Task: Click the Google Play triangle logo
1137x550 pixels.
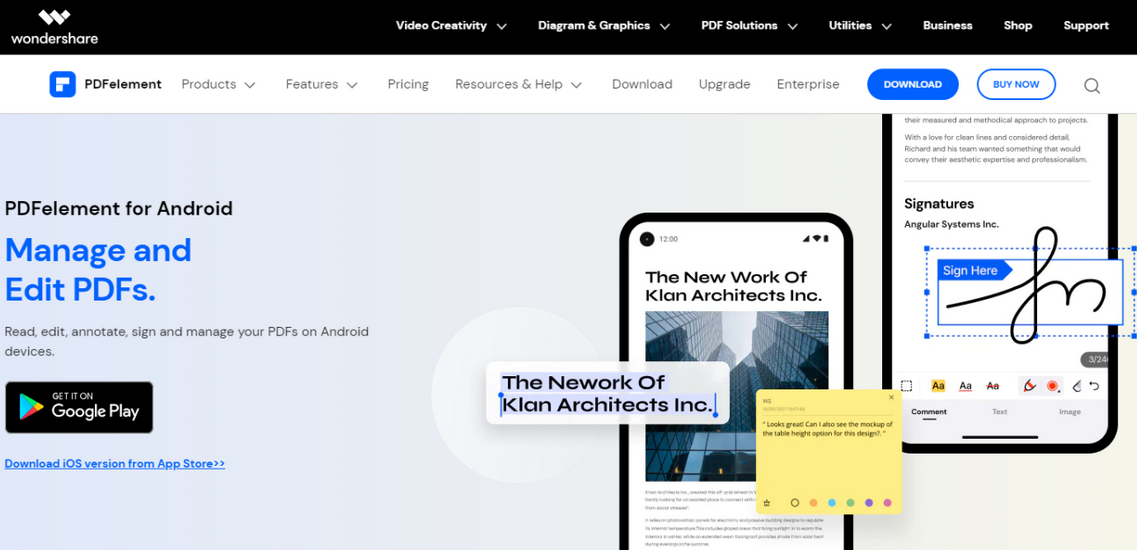Action: 31,407
